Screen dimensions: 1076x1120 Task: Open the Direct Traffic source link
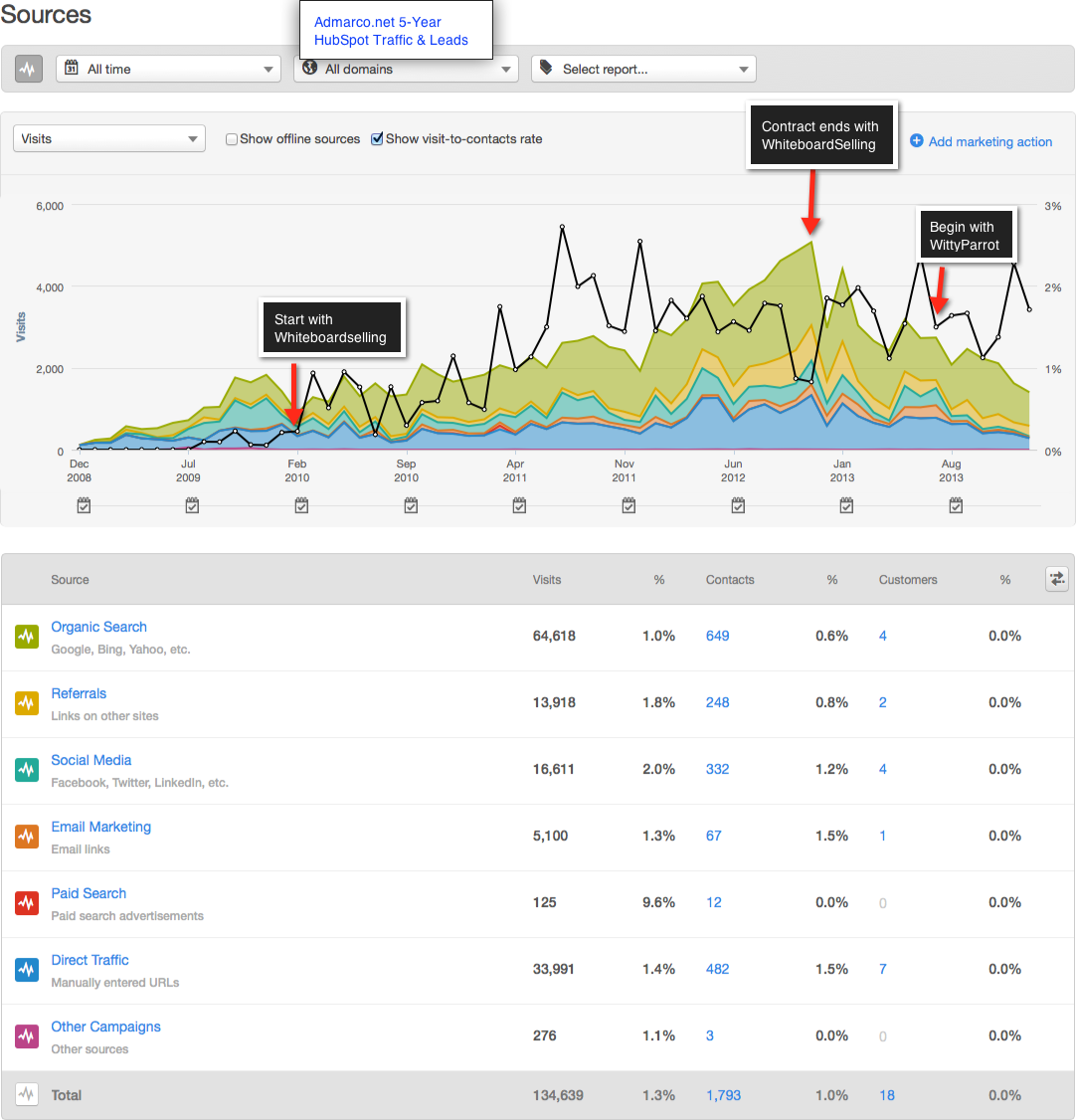click(x=90, y=960)
